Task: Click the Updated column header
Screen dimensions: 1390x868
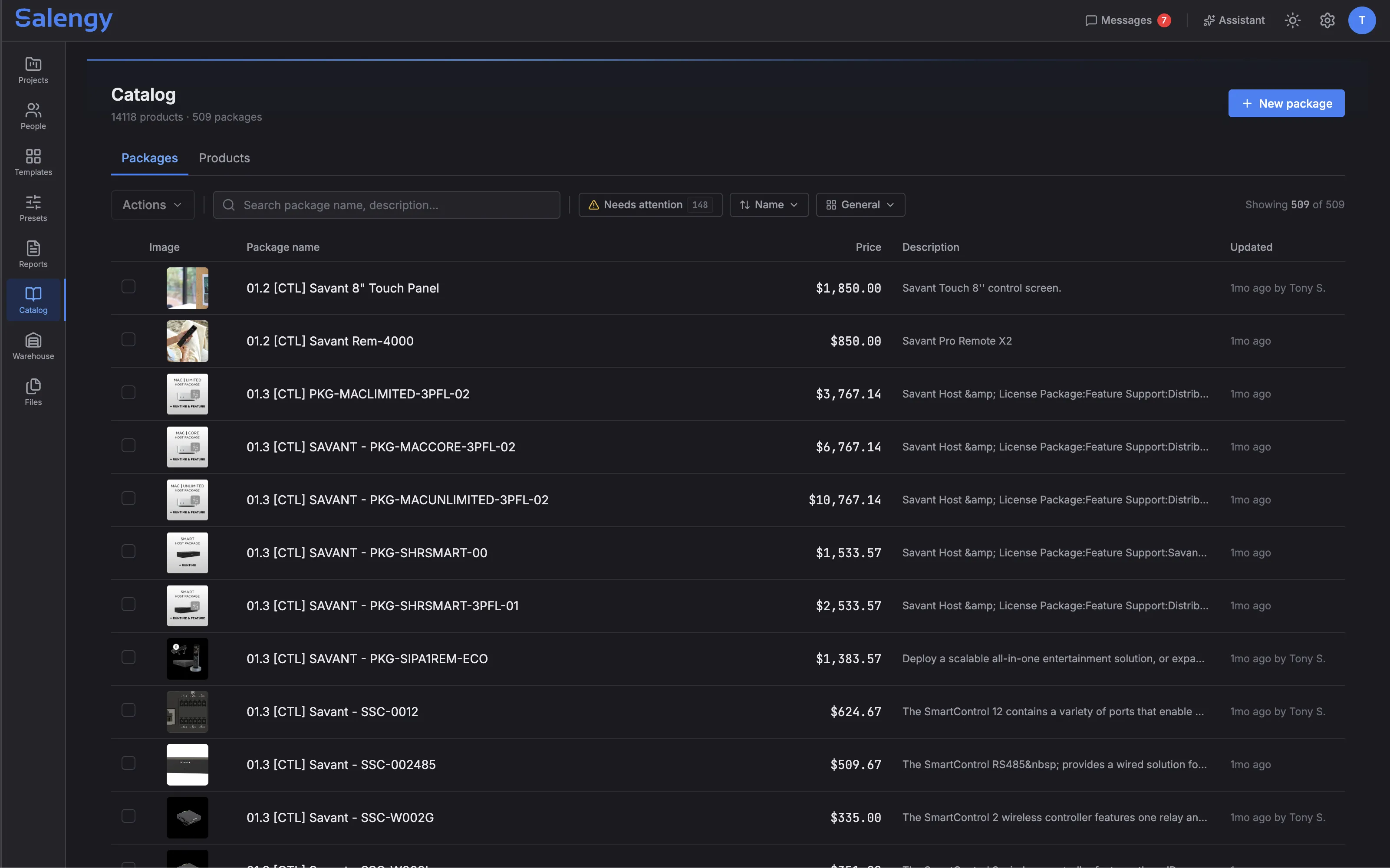Action: [1251, 247]
